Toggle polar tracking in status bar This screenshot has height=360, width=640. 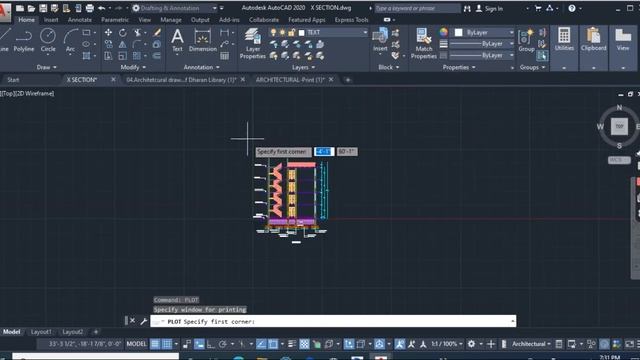(222, 344)
